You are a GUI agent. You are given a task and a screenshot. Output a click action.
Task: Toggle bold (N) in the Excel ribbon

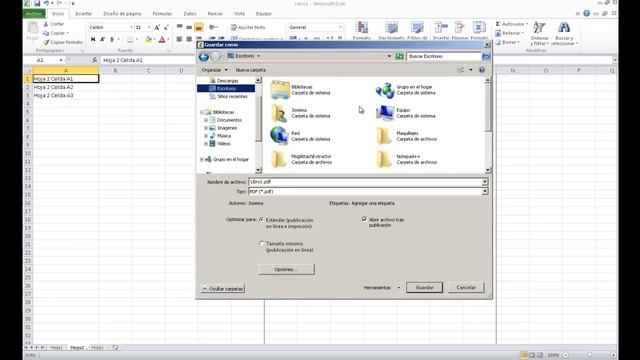(93, 40)
